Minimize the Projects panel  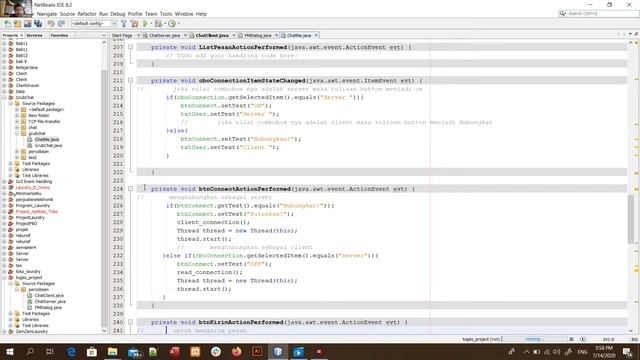pyautogui.click(x=104, y=36)
